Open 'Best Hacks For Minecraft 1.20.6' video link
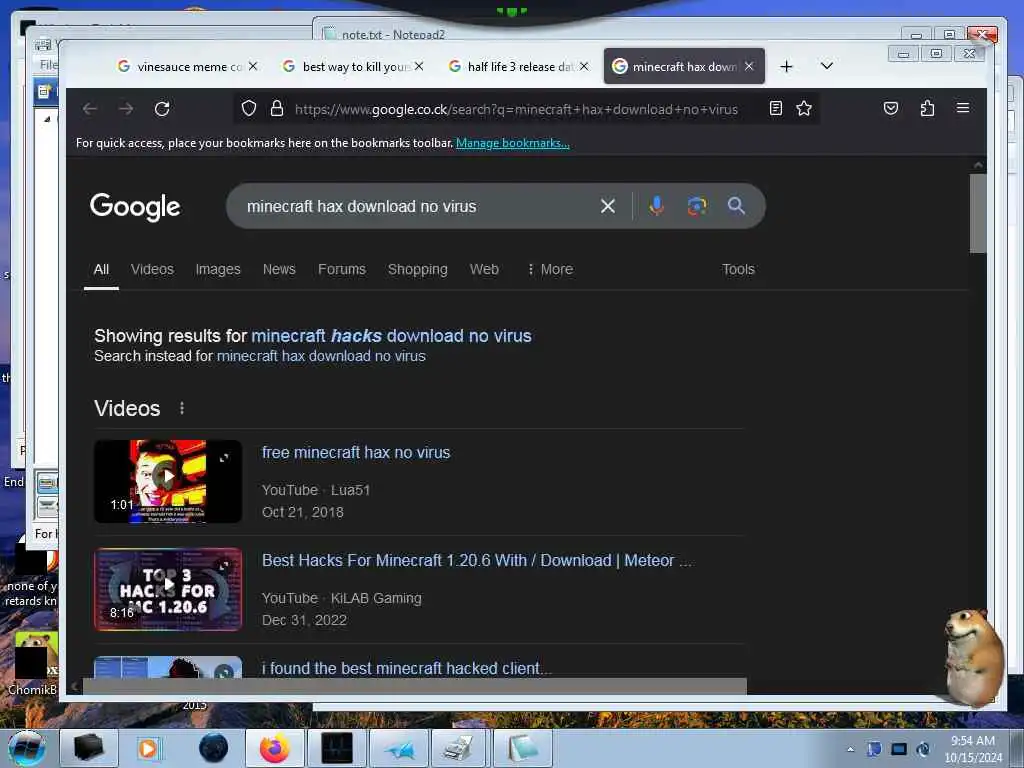Screen dimensions: 1024x768 (x=477, y=560)
